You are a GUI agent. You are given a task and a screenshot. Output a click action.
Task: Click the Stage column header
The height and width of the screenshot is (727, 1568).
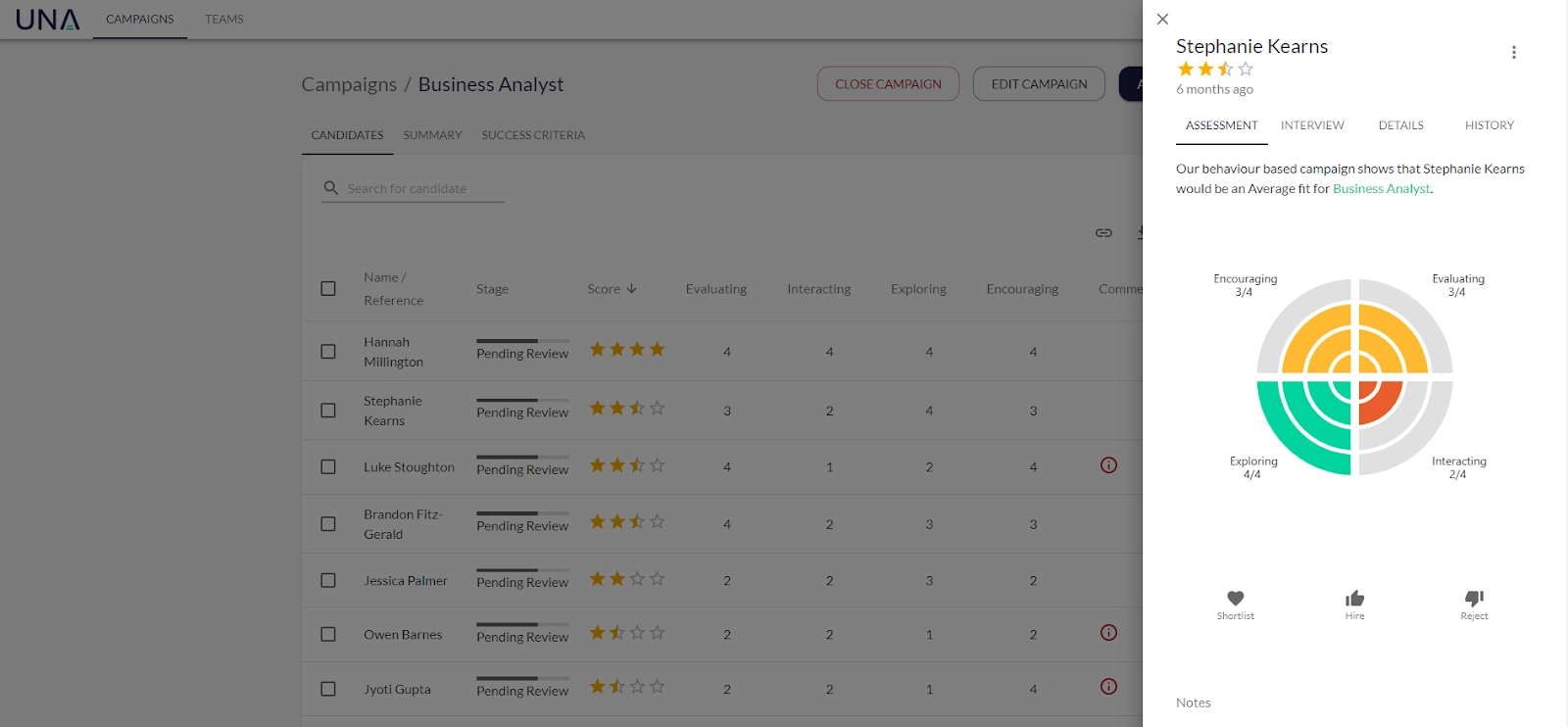pos(492,289)
